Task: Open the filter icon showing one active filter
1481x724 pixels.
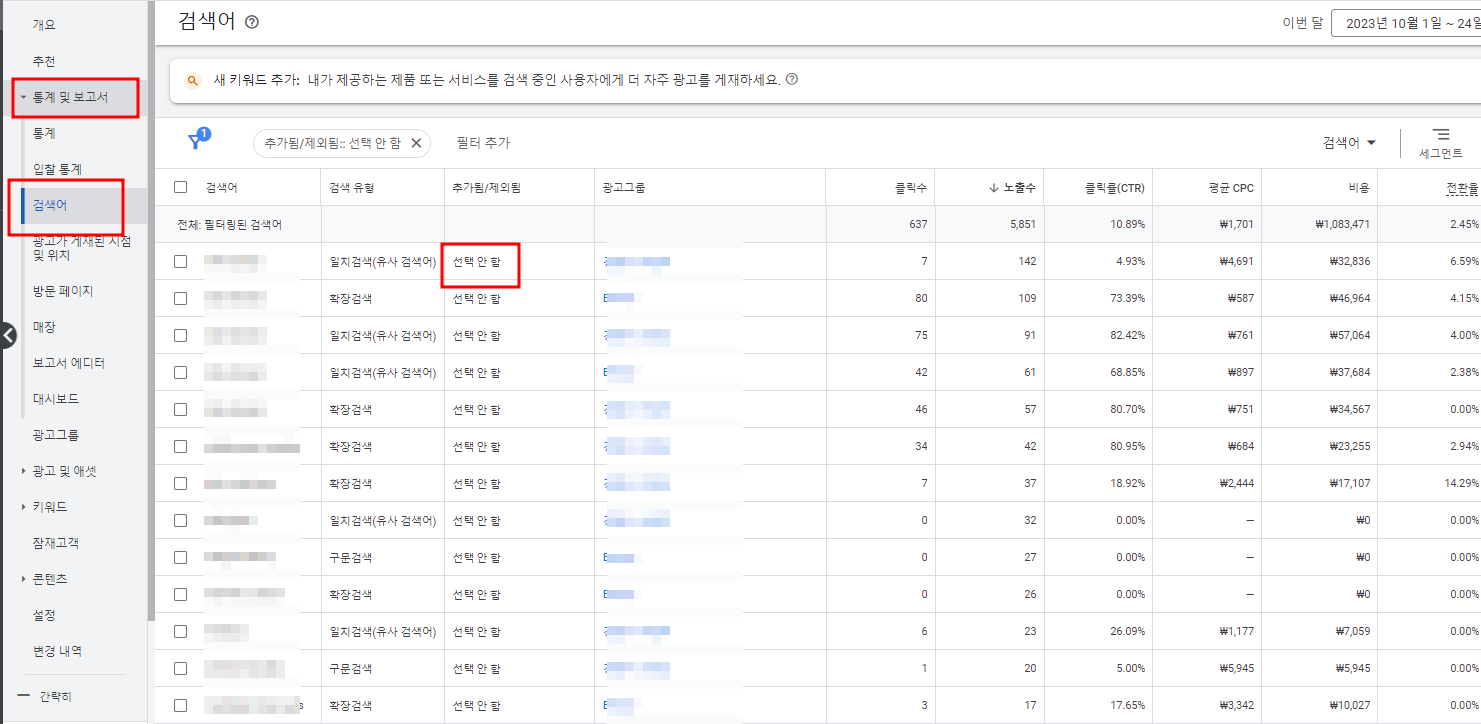Action: pyautogui.click(x=196, y=142)
